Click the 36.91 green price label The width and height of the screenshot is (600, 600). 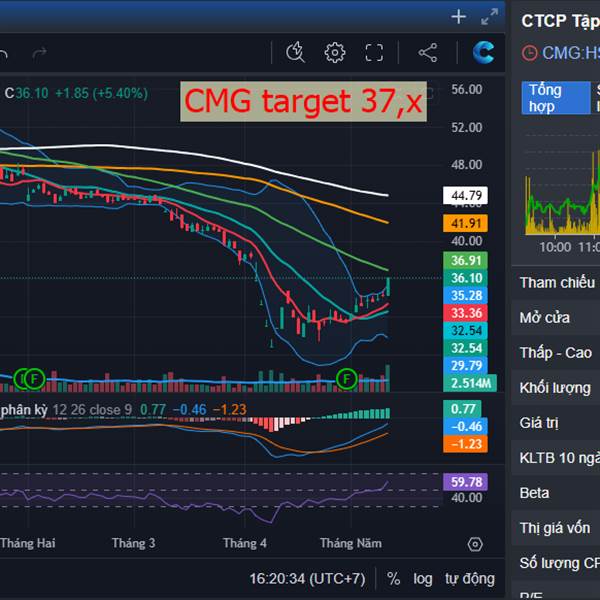pos(465,261)
